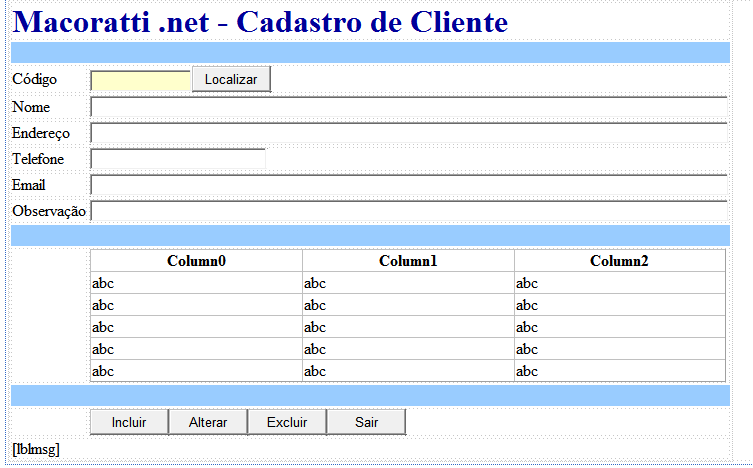Select the Column2 grid header
The width and height of the screenshot is (753, 468).
tap(619, 261)
